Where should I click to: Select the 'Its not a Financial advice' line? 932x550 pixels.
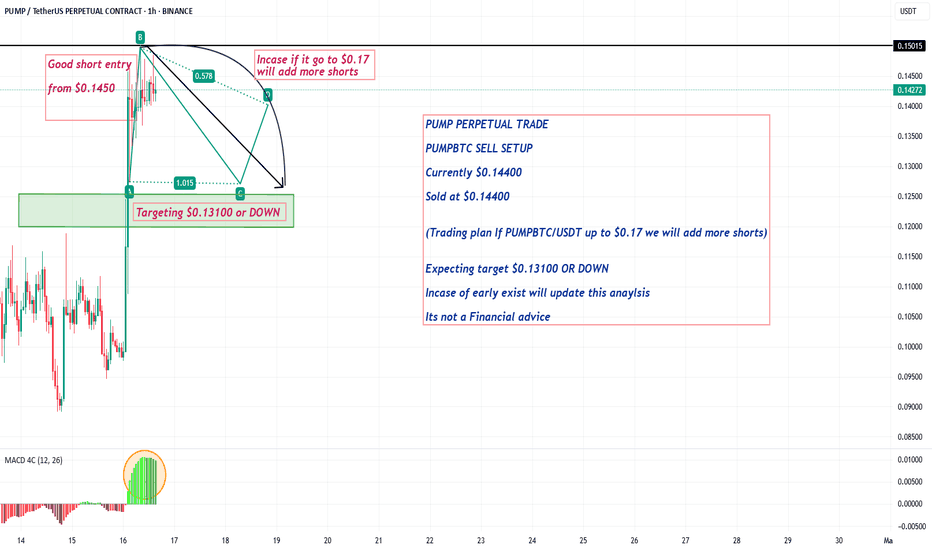487,317
